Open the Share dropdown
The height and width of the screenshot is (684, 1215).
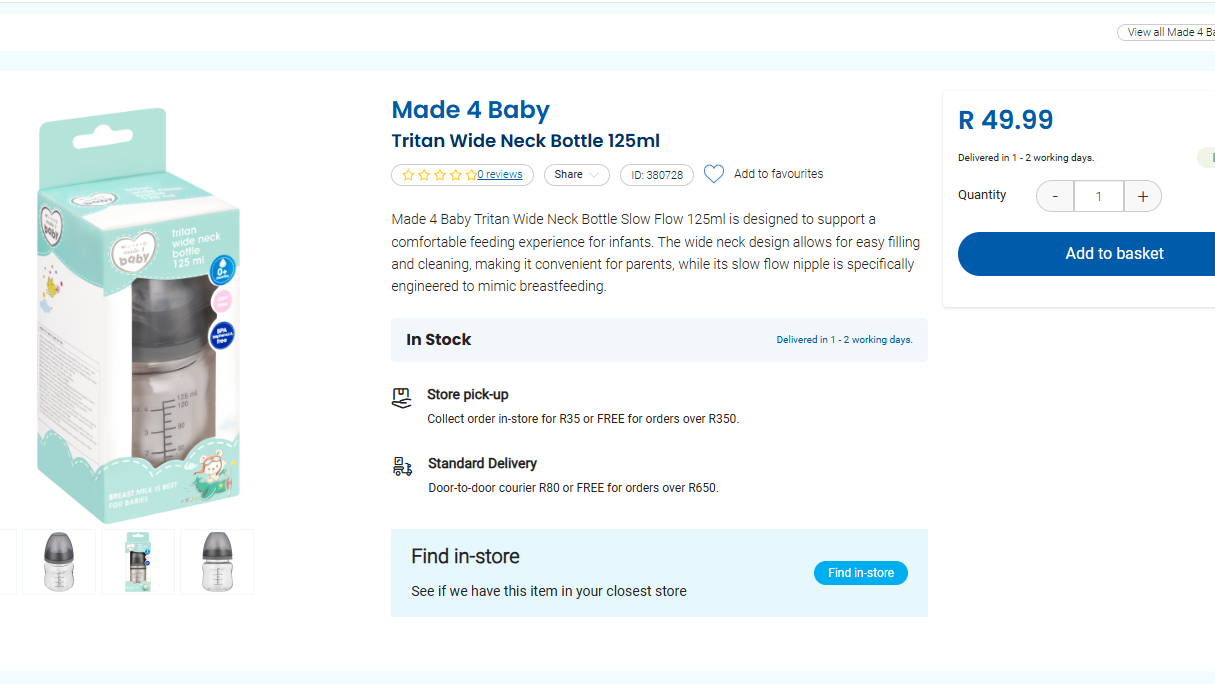coord(576,175)
